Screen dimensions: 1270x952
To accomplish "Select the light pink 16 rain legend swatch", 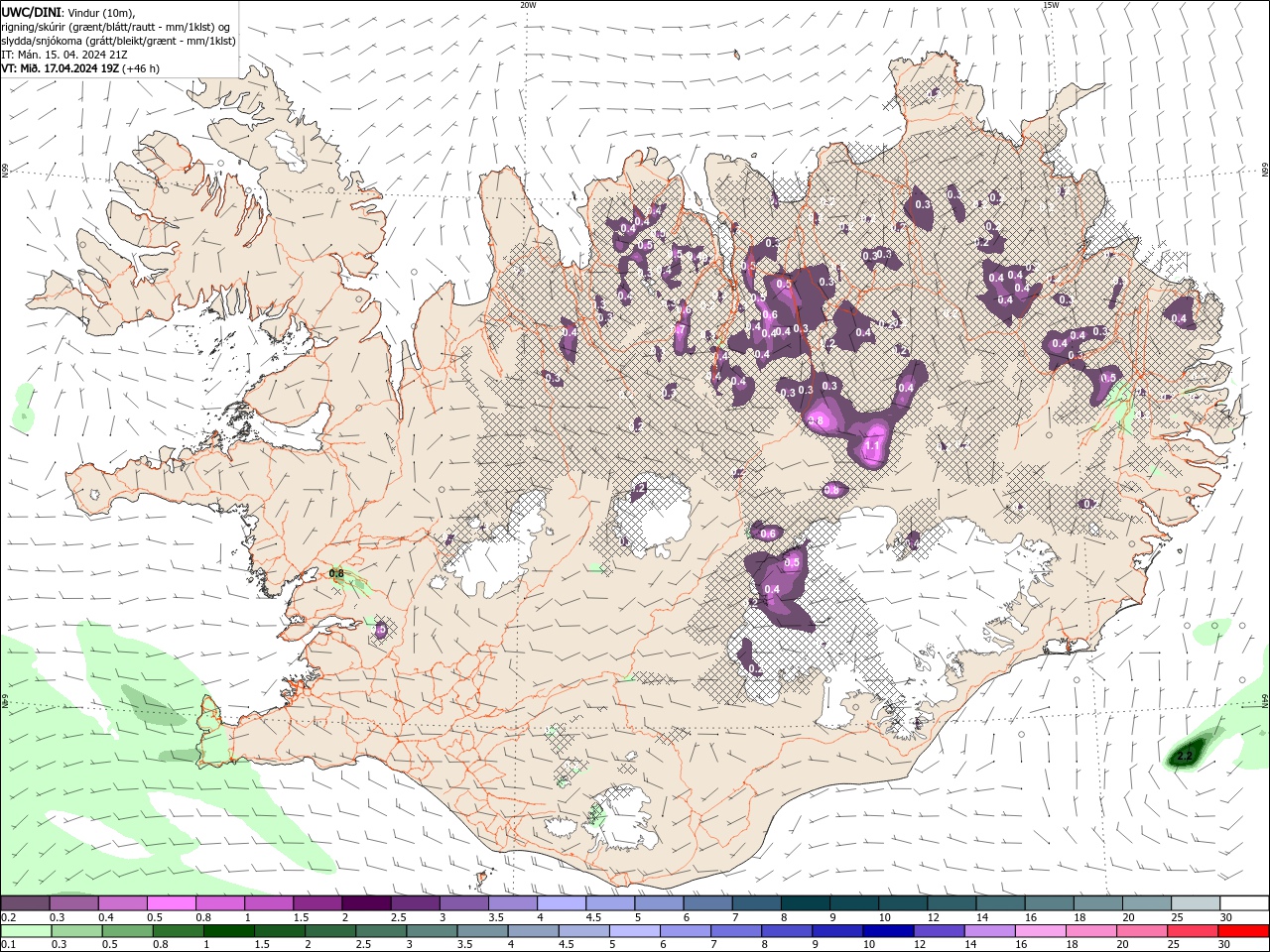I will 1038,931.
